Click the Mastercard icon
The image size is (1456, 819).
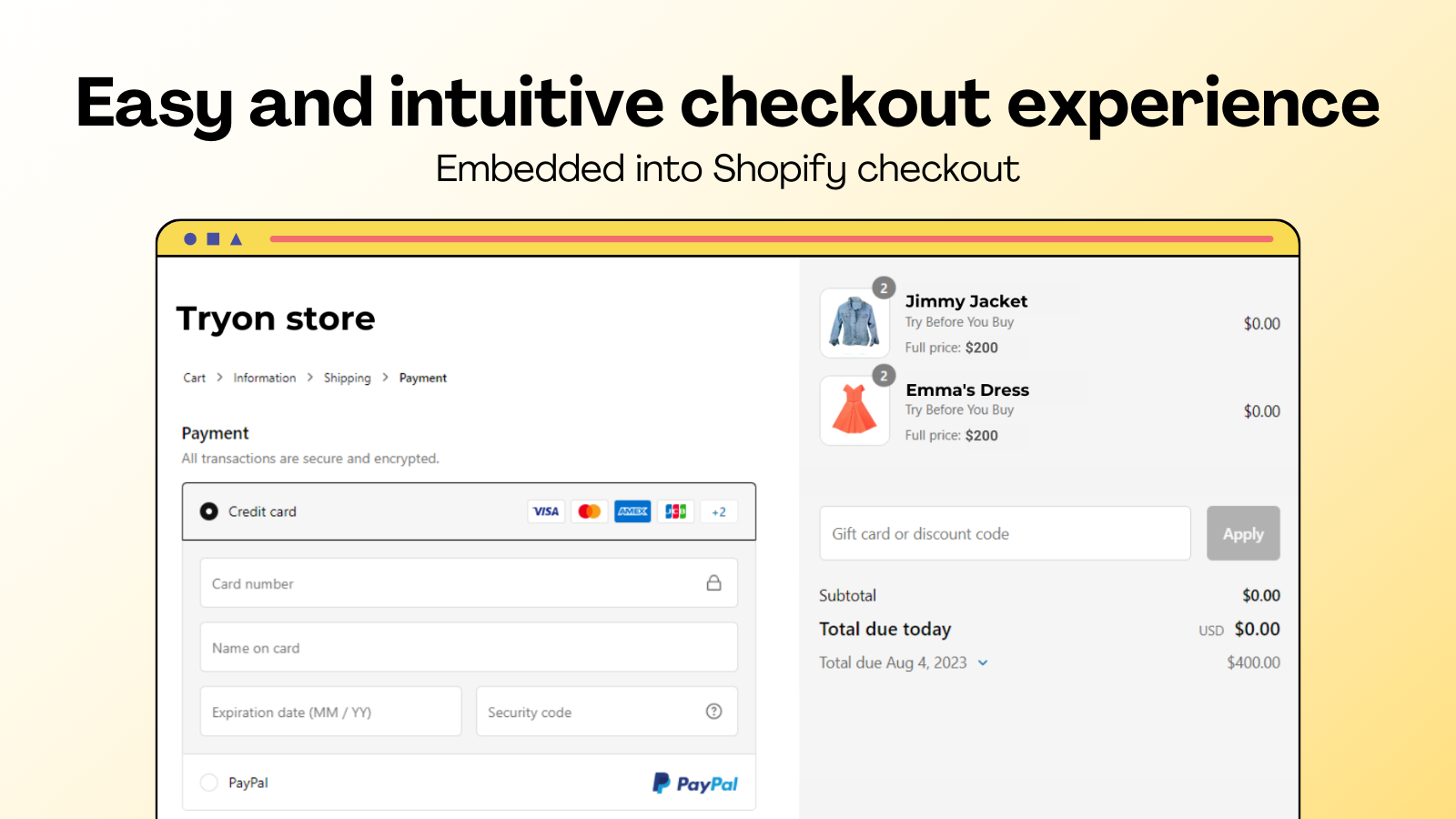coord(589,511)
